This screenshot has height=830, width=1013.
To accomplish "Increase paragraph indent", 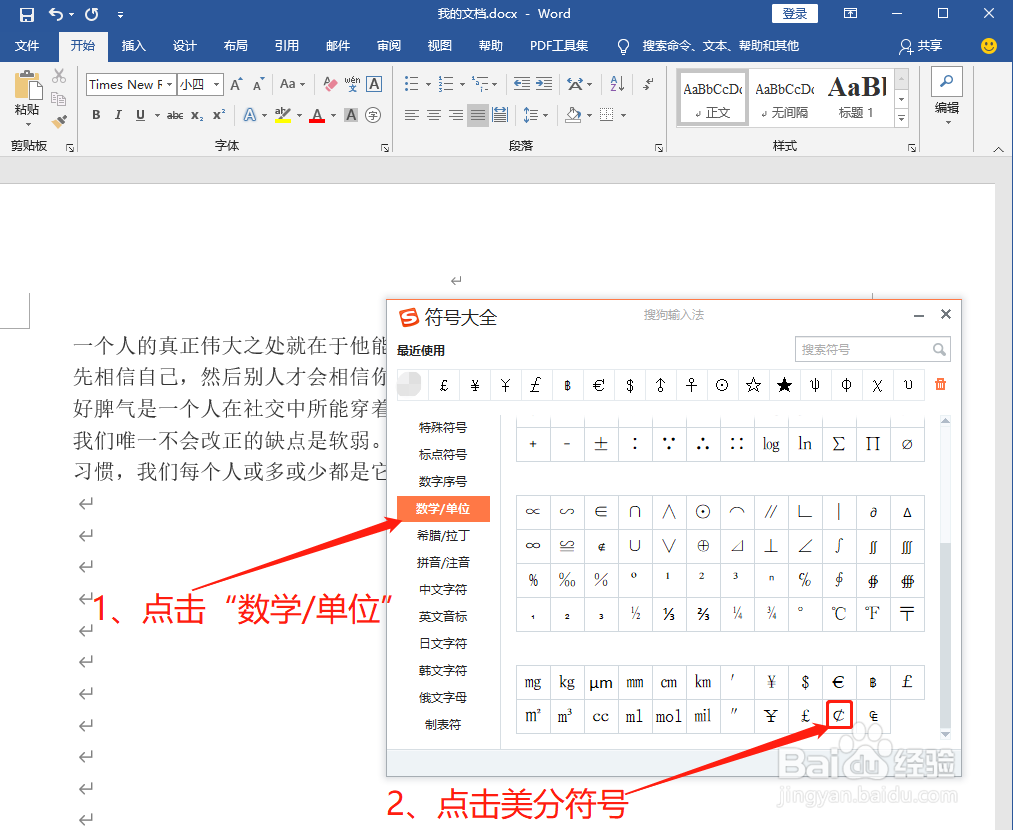I will (544, 84).
